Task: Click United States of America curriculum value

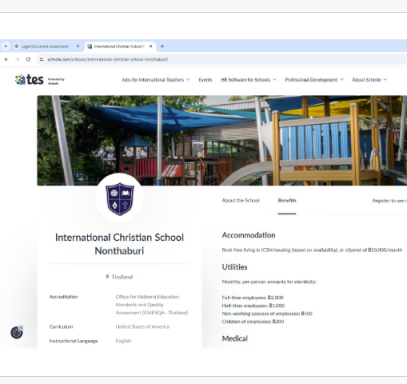Action: coord(143,327)
